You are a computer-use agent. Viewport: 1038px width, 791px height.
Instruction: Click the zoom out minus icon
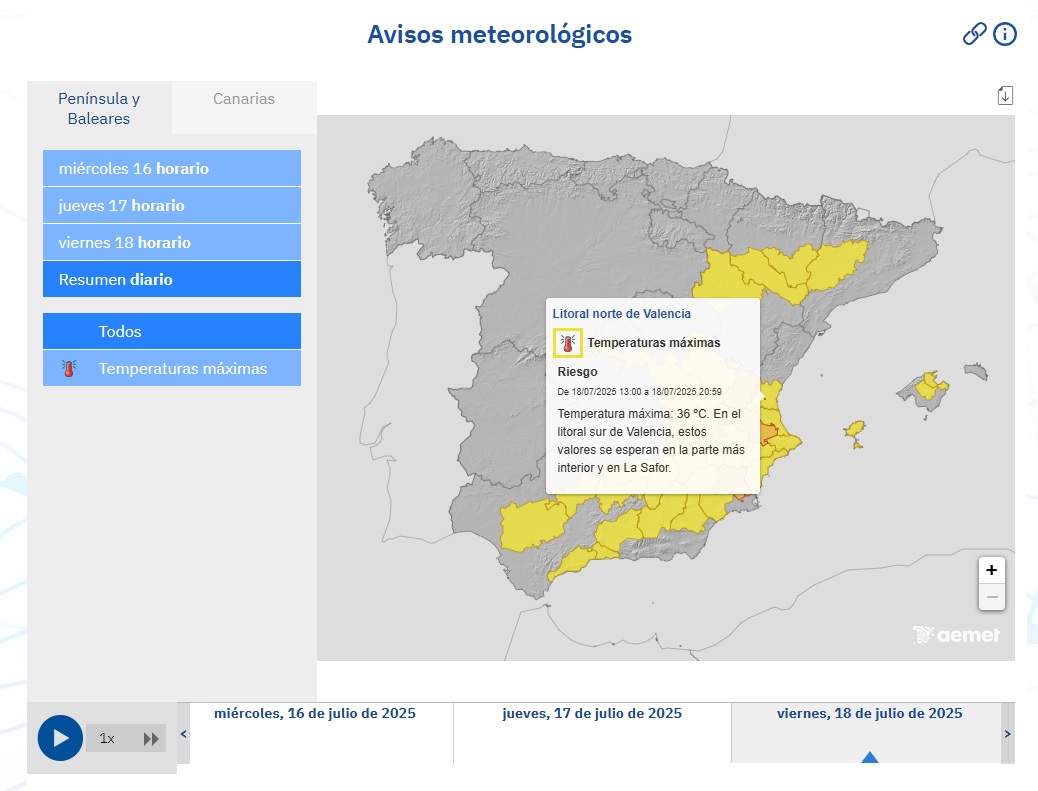pos(991,596)
